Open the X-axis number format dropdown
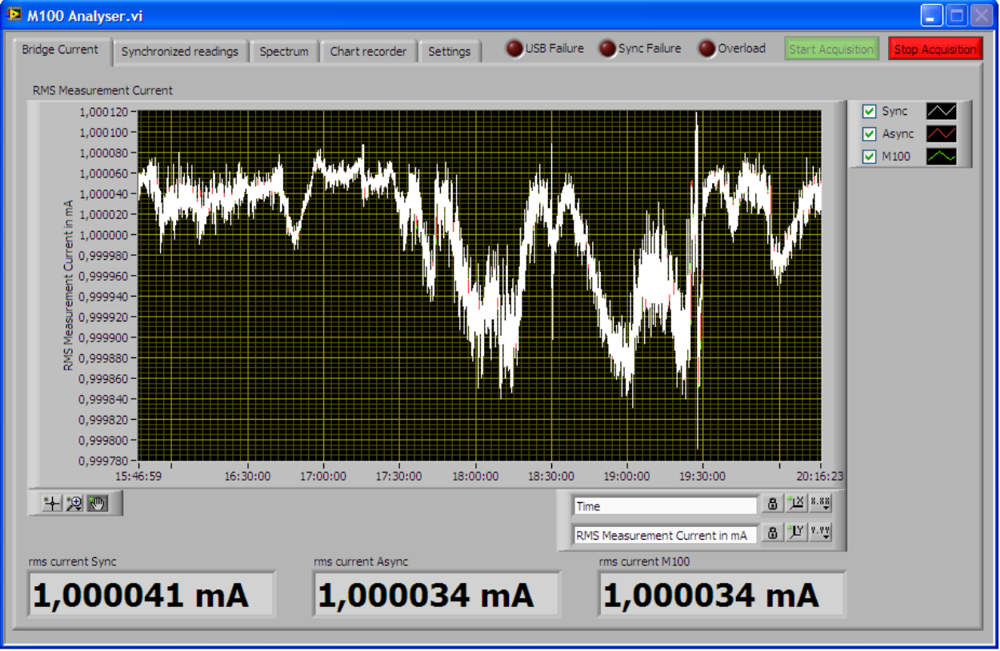This screenshot has width=1000, height=651. (822, 504)
